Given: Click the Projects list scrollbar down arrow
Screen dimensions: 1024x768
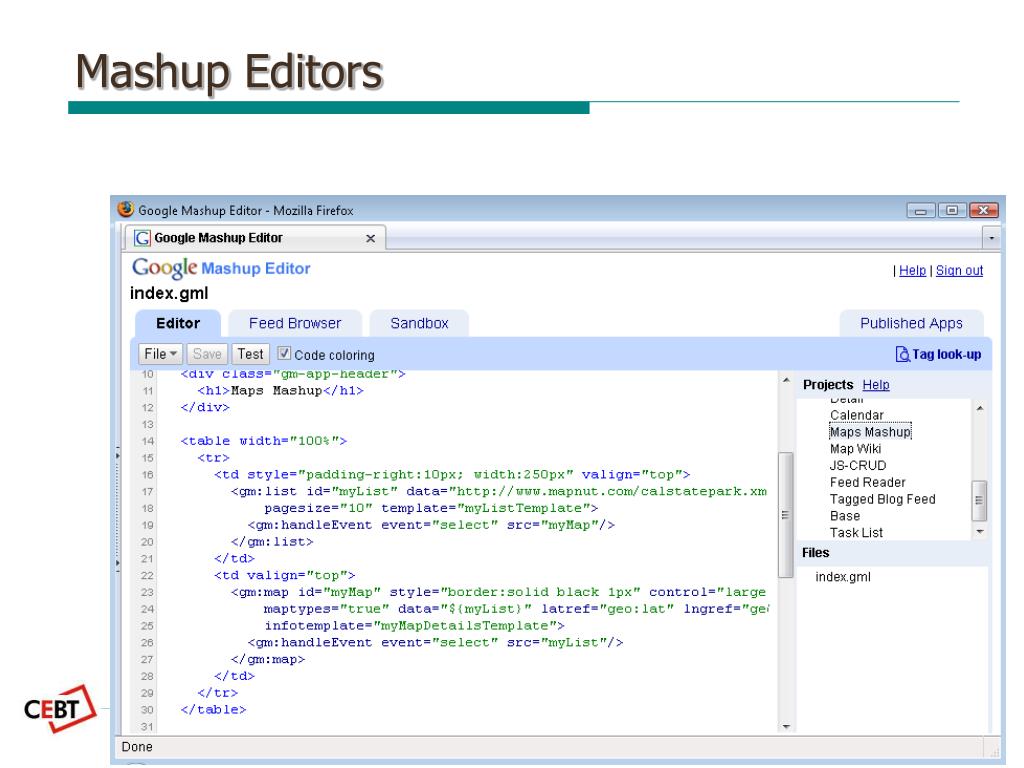Looking at the screenshot, I should coord(979,532).
